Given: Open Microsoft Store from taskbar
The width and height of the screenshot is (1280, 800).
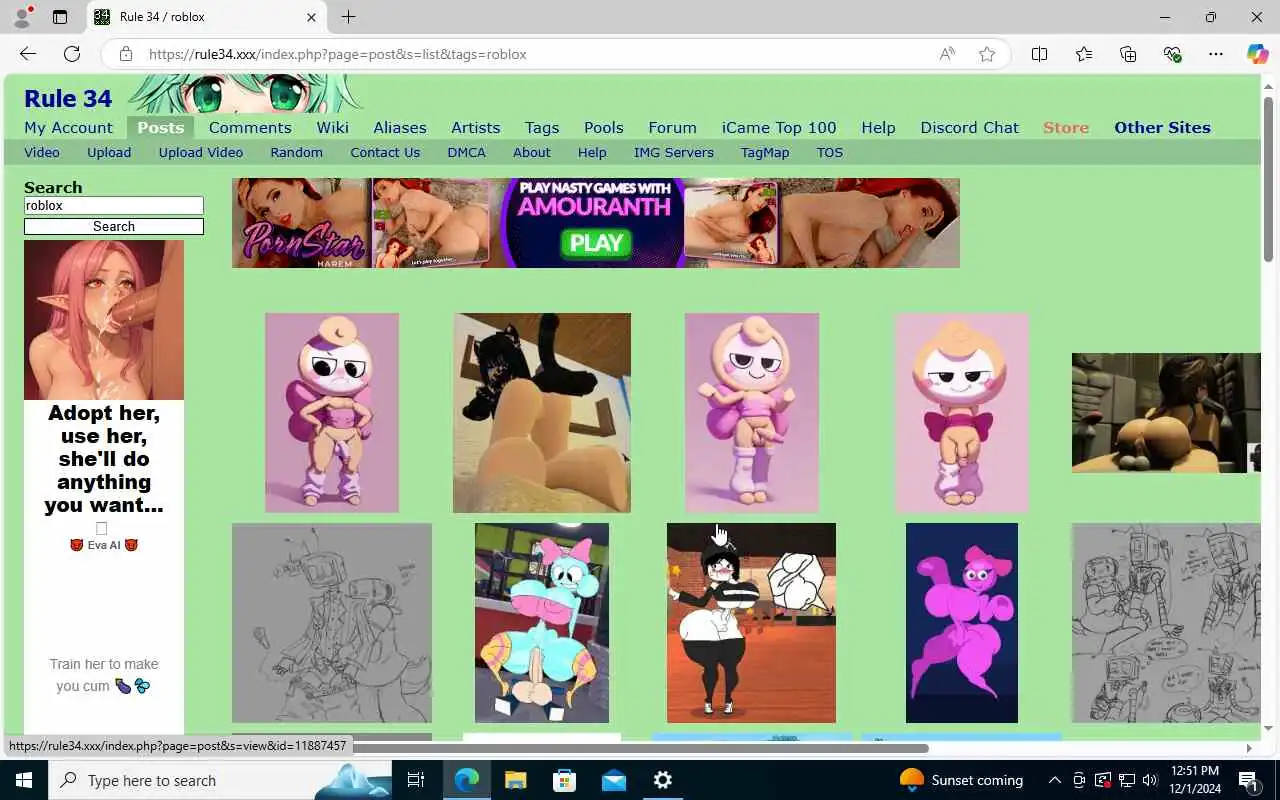Looking at the screenshot, I should tap(564, 780).
